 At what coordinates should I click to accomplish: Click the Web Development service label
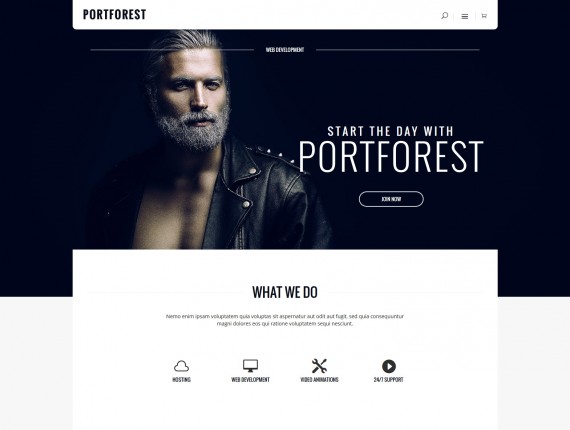point(250,379)
